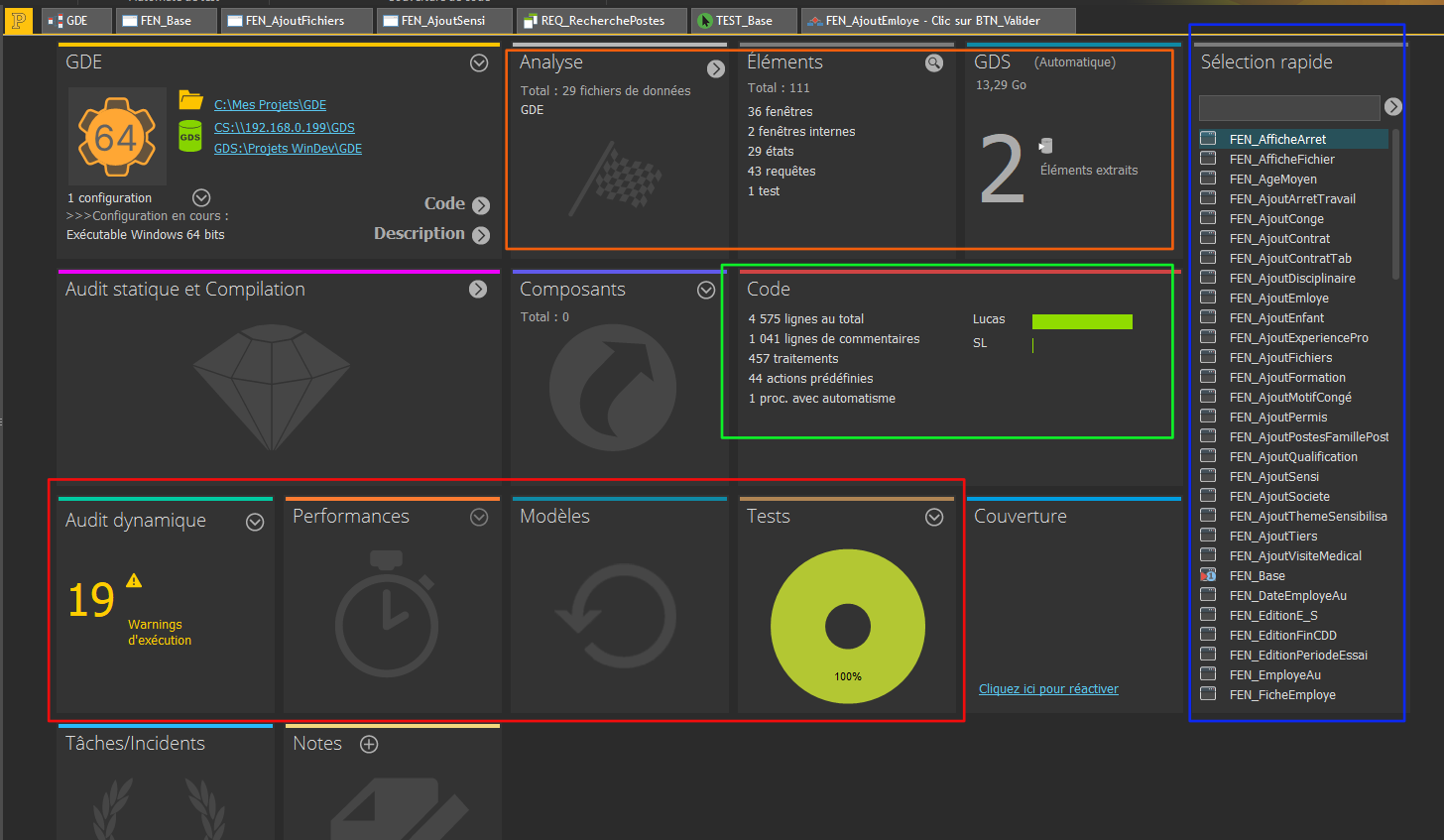Click the green Lucas code contribution bar

point(1082,321)
